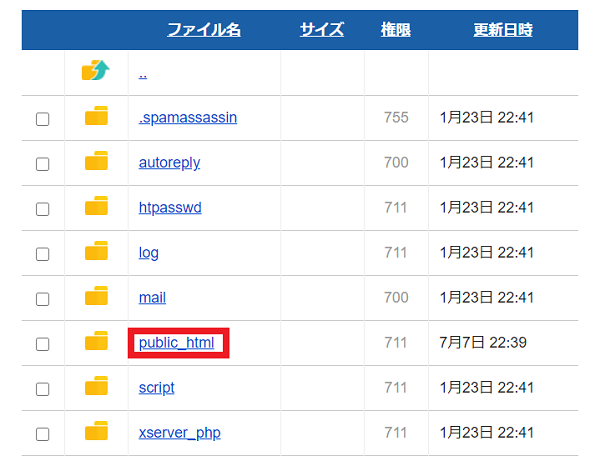
Task: Click the public_html folder icon
Action: point(96,341)
